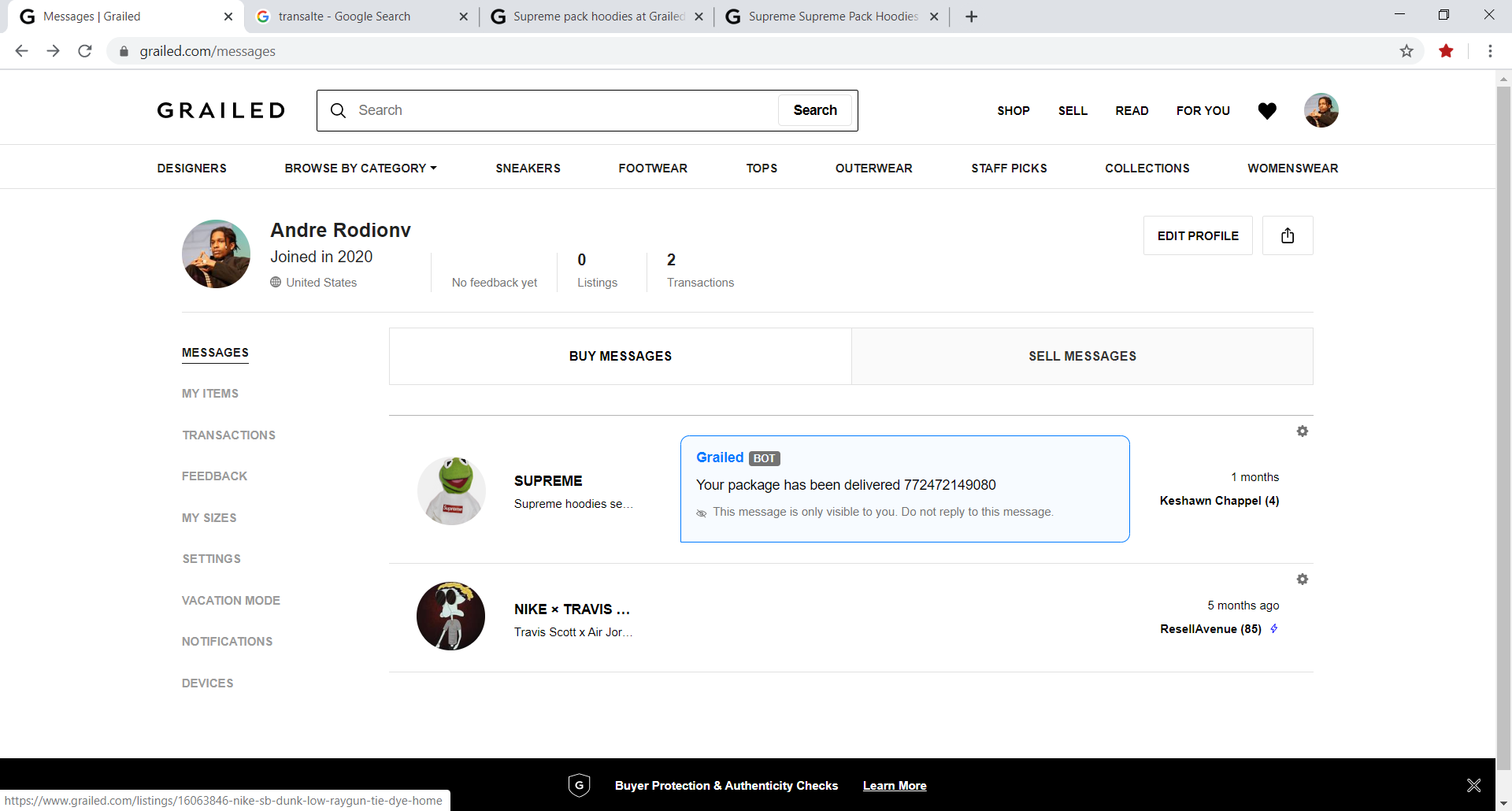Click the magnifier icon in the search box
Screen dimensions: 1512x811
tap(338, 110)
